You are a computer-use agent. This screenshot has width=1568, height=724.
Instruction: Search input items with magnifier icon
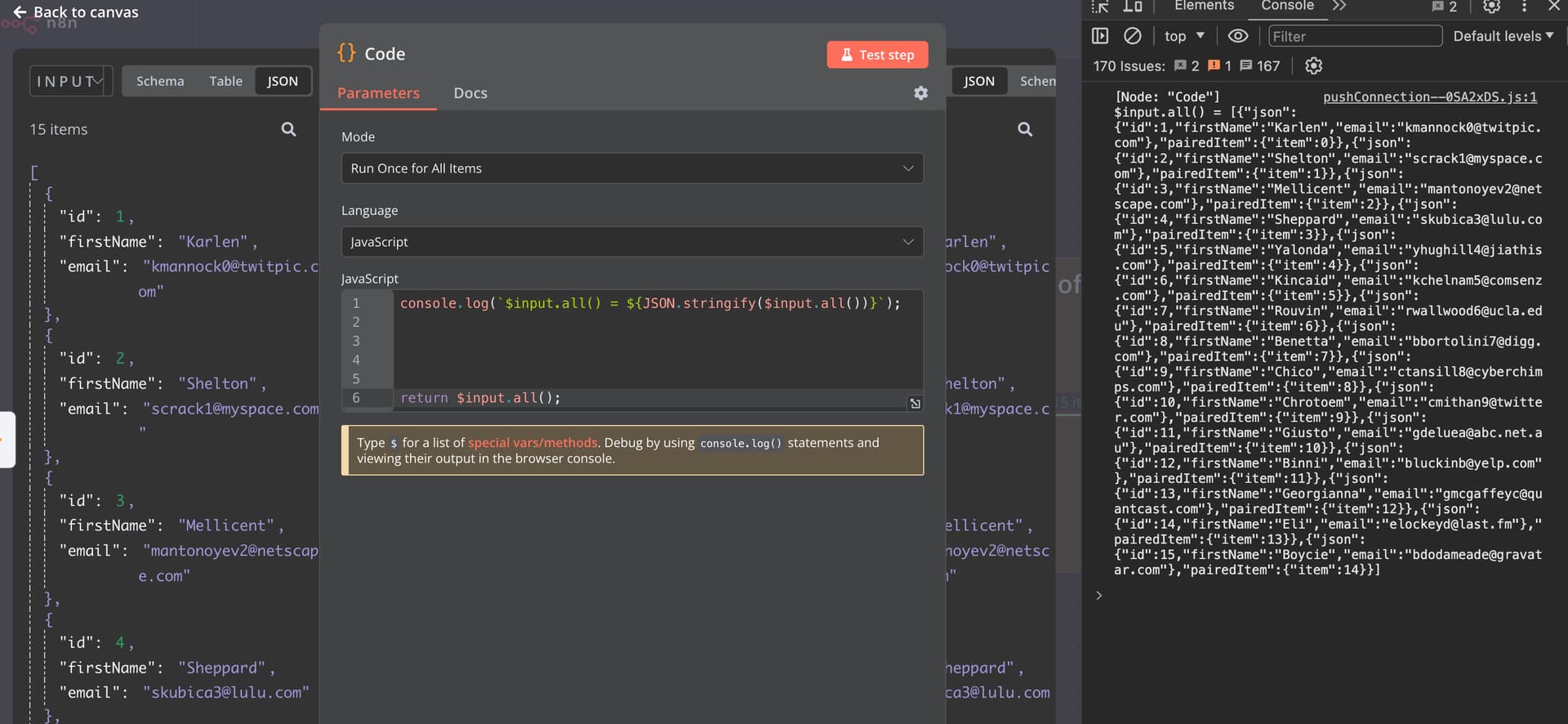(288, 129)
